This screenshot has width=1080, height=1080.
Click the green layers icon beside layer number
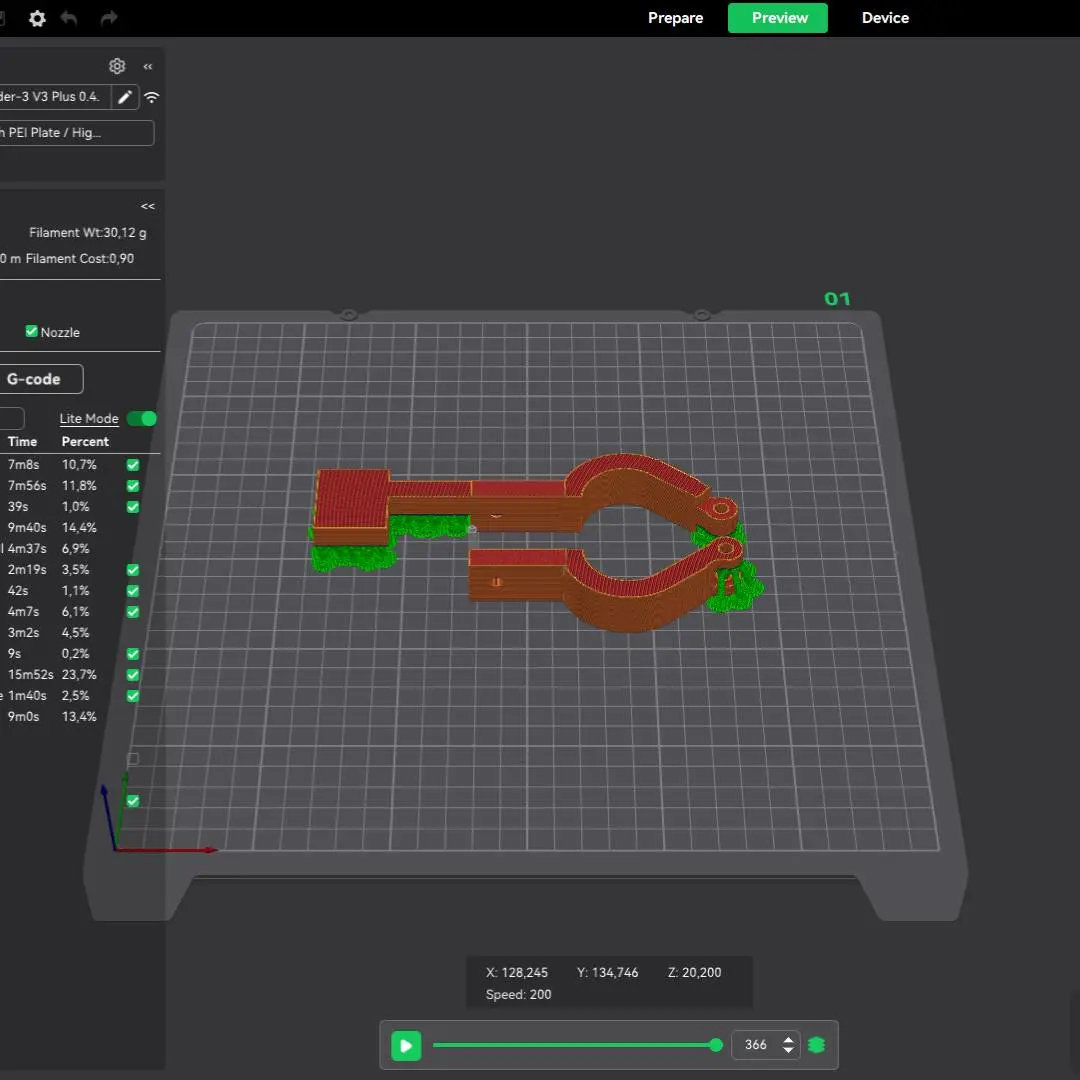[x=817, y=1045]
